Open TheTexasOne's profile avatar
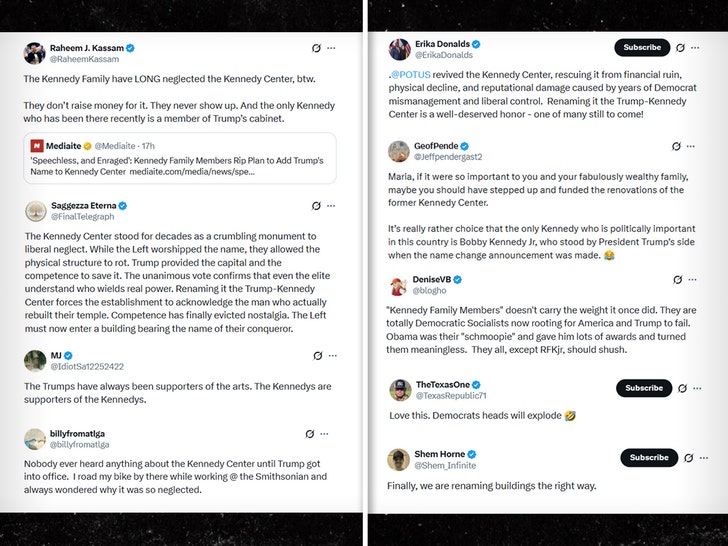Screen dimensions: 728x546 click(399, 390)
